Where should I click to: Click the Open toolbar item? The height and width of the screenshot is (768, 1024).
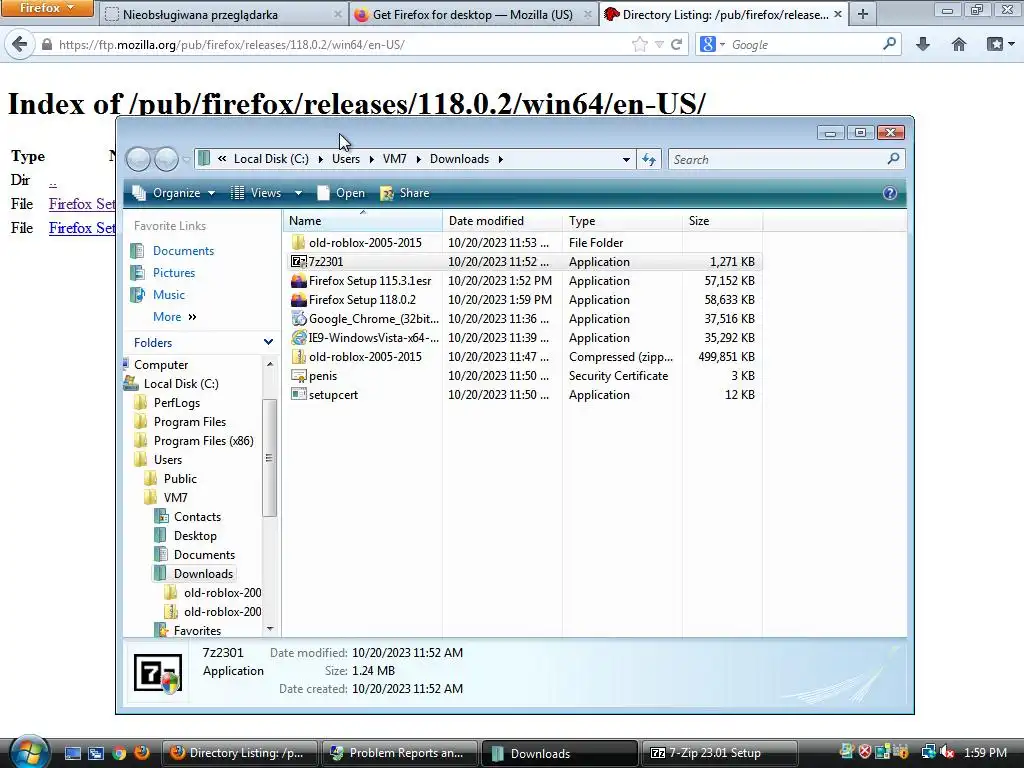tap(341, 193)
